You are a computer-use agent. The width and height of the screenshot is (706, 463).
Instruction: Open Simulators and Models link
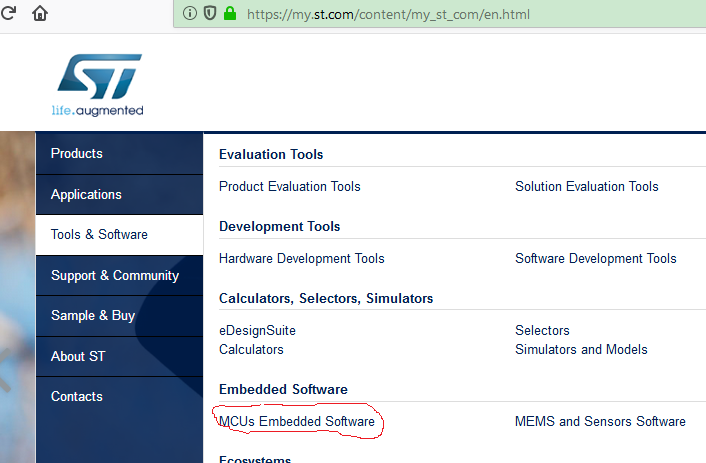point(581,350)
